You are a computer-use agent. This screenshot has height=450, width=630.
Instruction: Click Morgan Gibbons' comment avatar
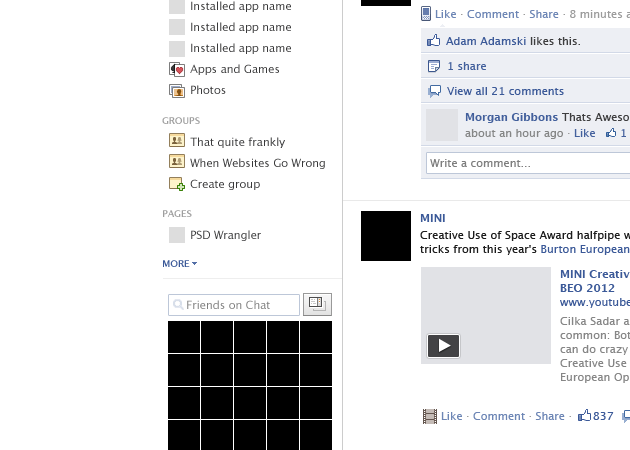442,125
